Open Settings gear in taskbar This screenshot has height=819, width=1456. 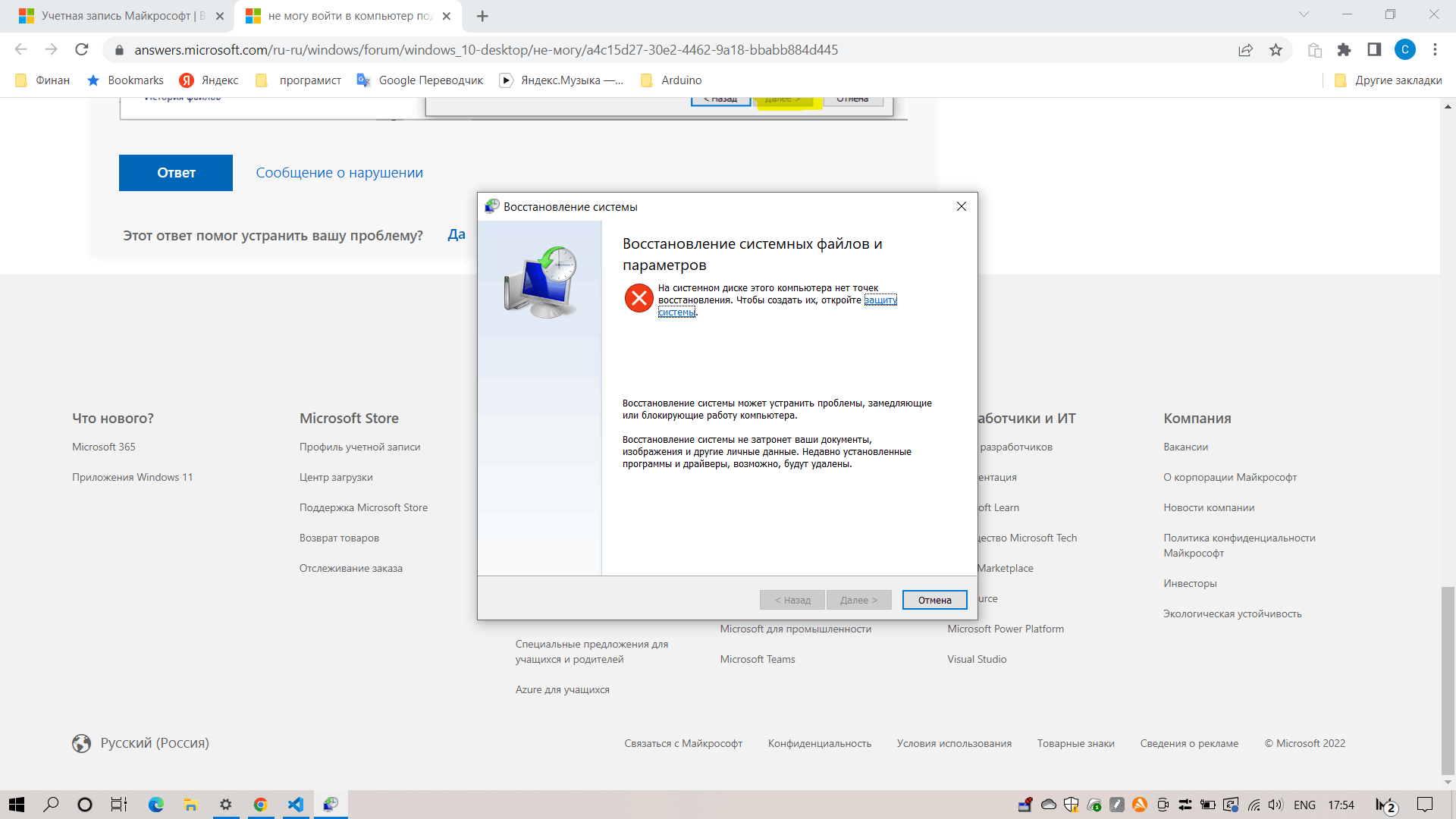226,805
